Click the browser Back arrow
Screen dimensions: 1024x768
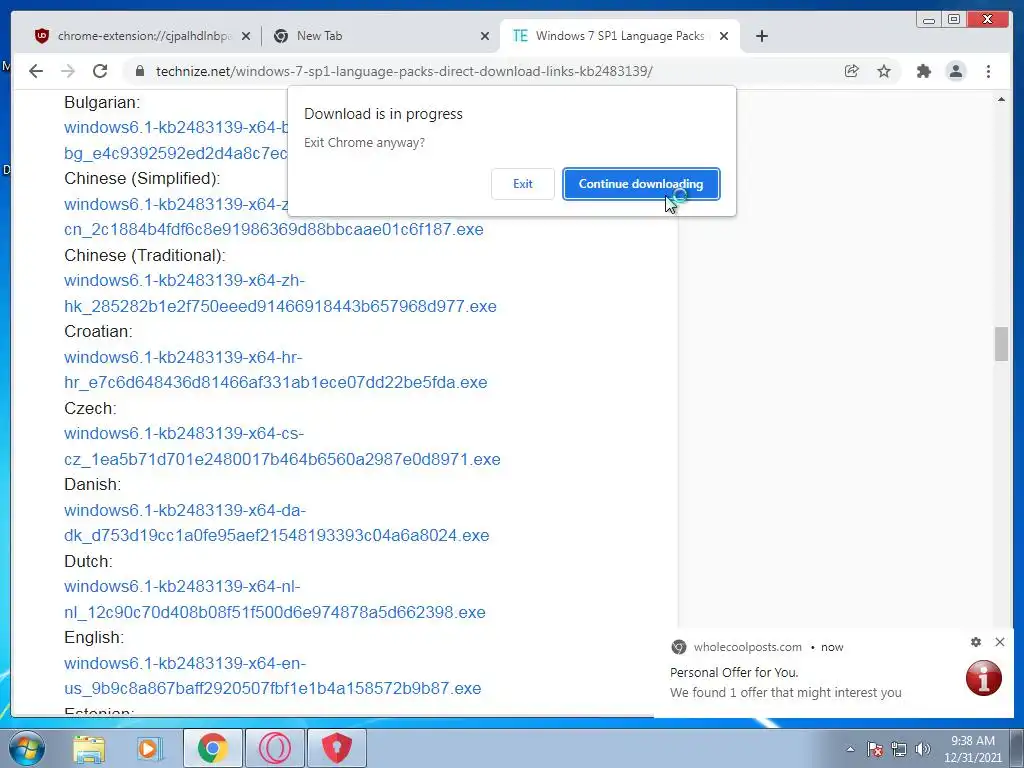click(x=36, y=71)
